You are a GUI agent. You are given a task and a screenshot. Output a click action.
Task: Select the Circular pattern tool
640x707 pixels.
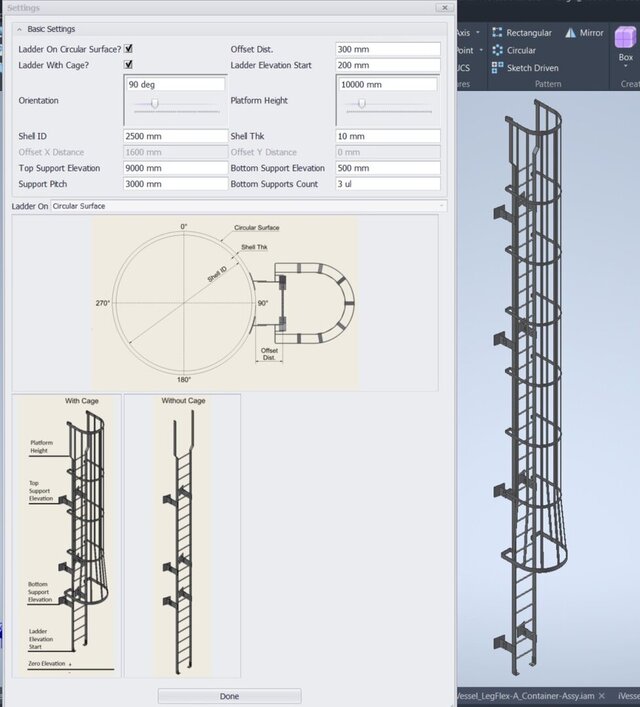tap(520, 50)
